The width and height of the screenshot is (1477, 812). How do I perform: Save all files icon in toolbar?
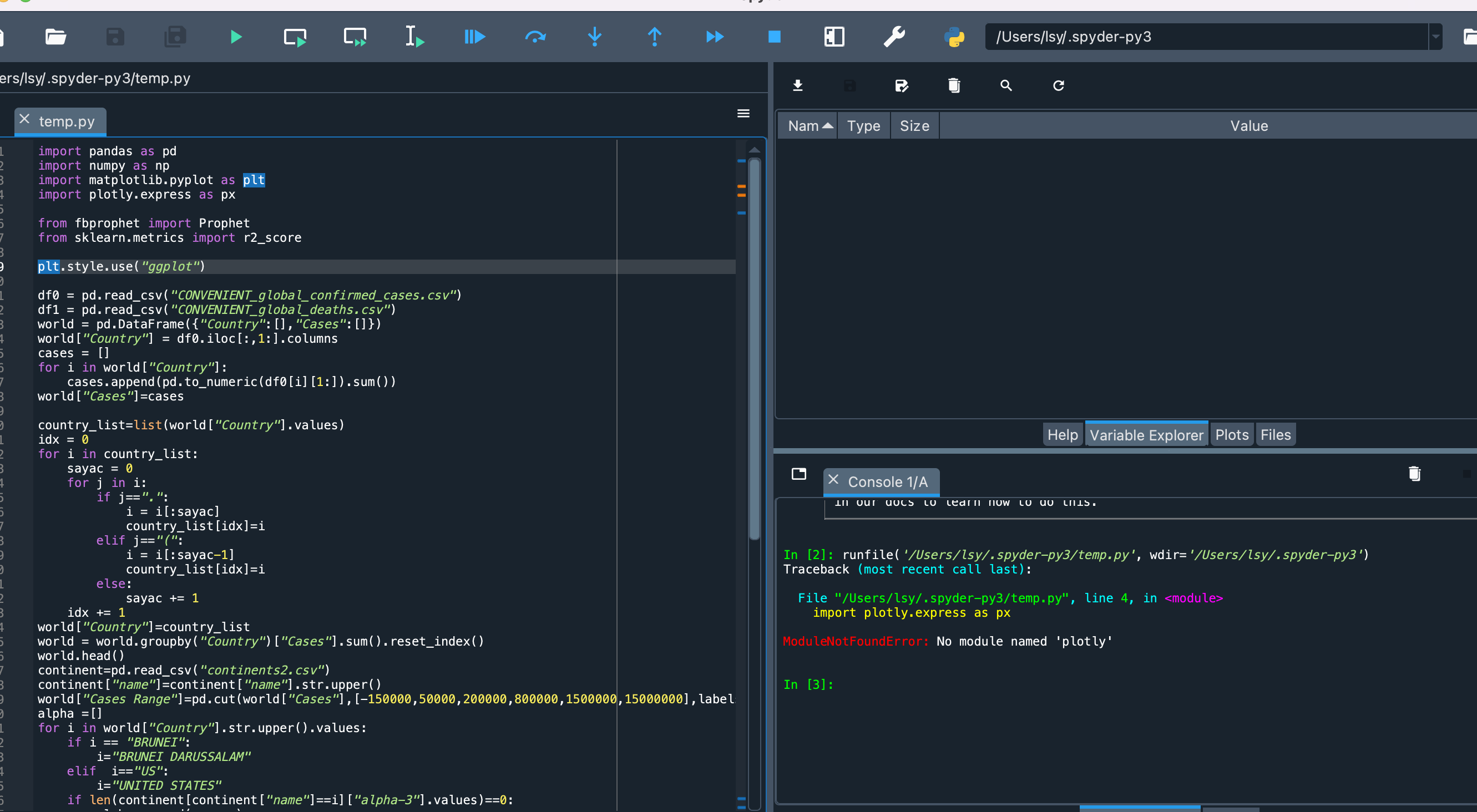[175, 37]
